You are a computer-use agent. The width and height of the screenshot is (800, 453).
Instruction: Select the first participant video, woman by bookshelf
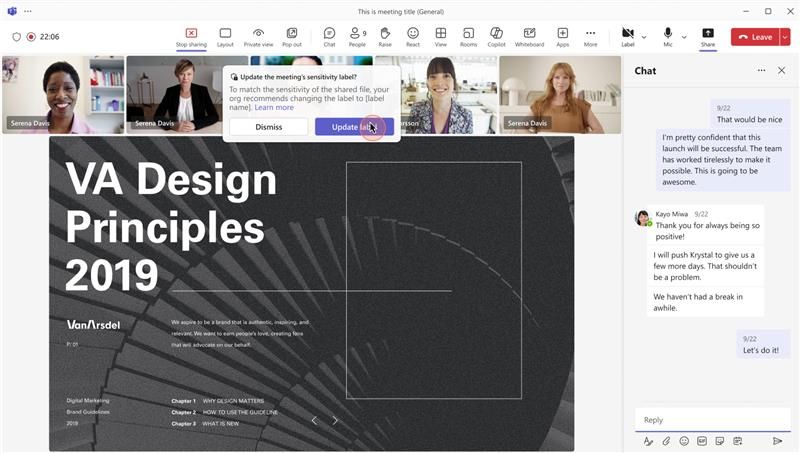tap(63, 95)
